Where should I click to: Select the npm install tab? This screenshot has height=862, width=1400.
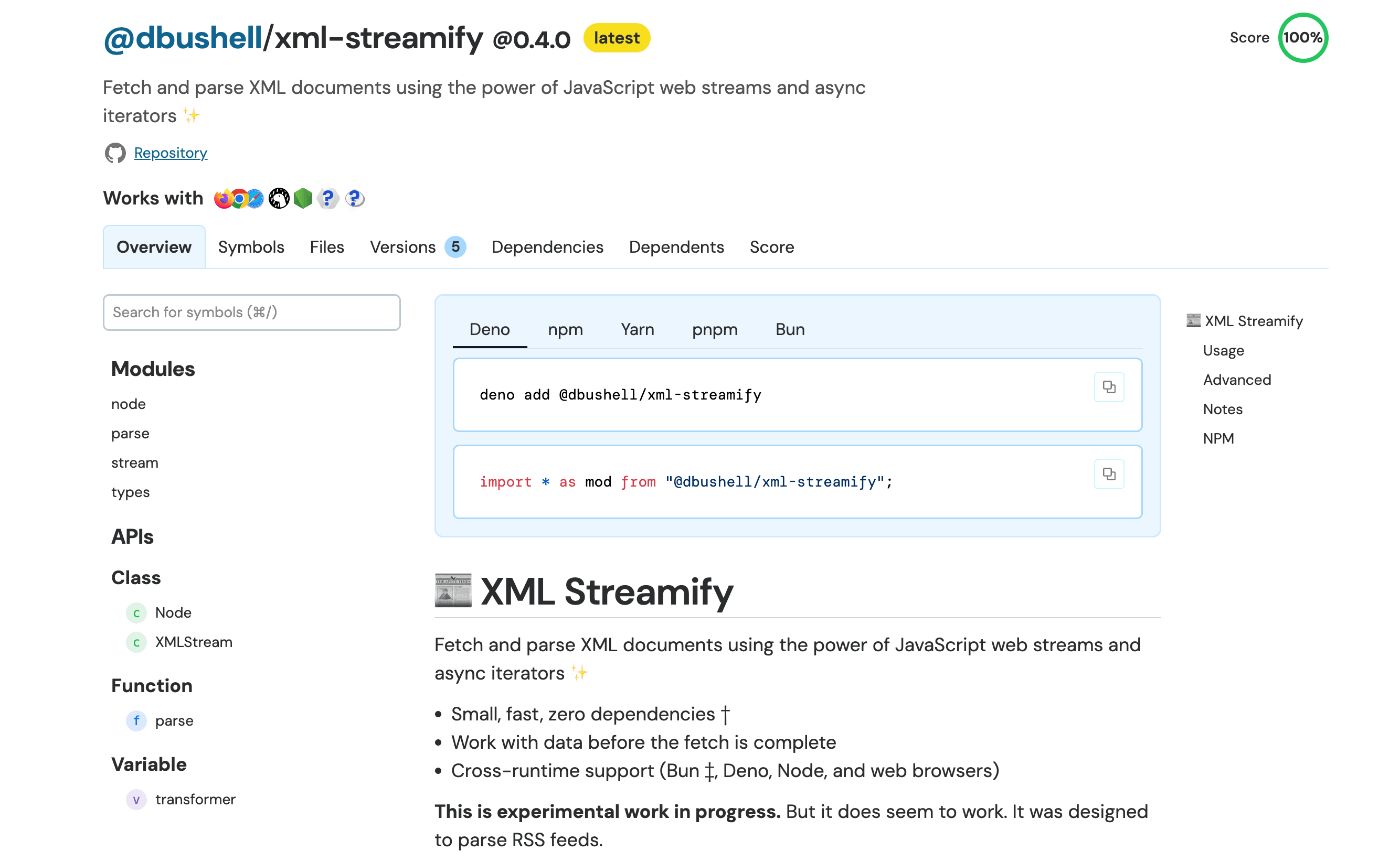[565, 329]
